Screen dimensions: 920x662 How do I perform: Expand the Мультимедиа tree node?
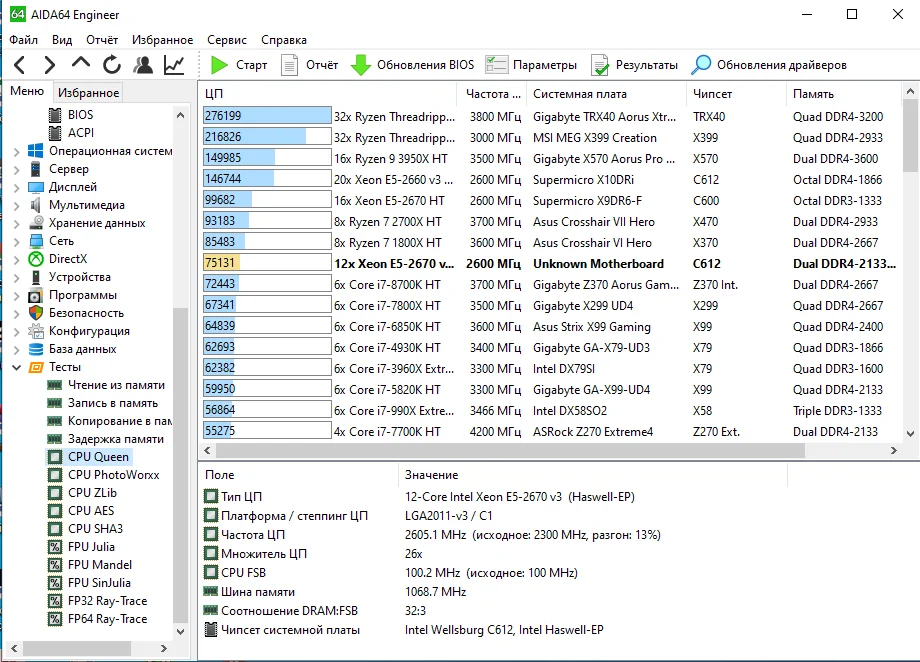click(x=16, y=205)
